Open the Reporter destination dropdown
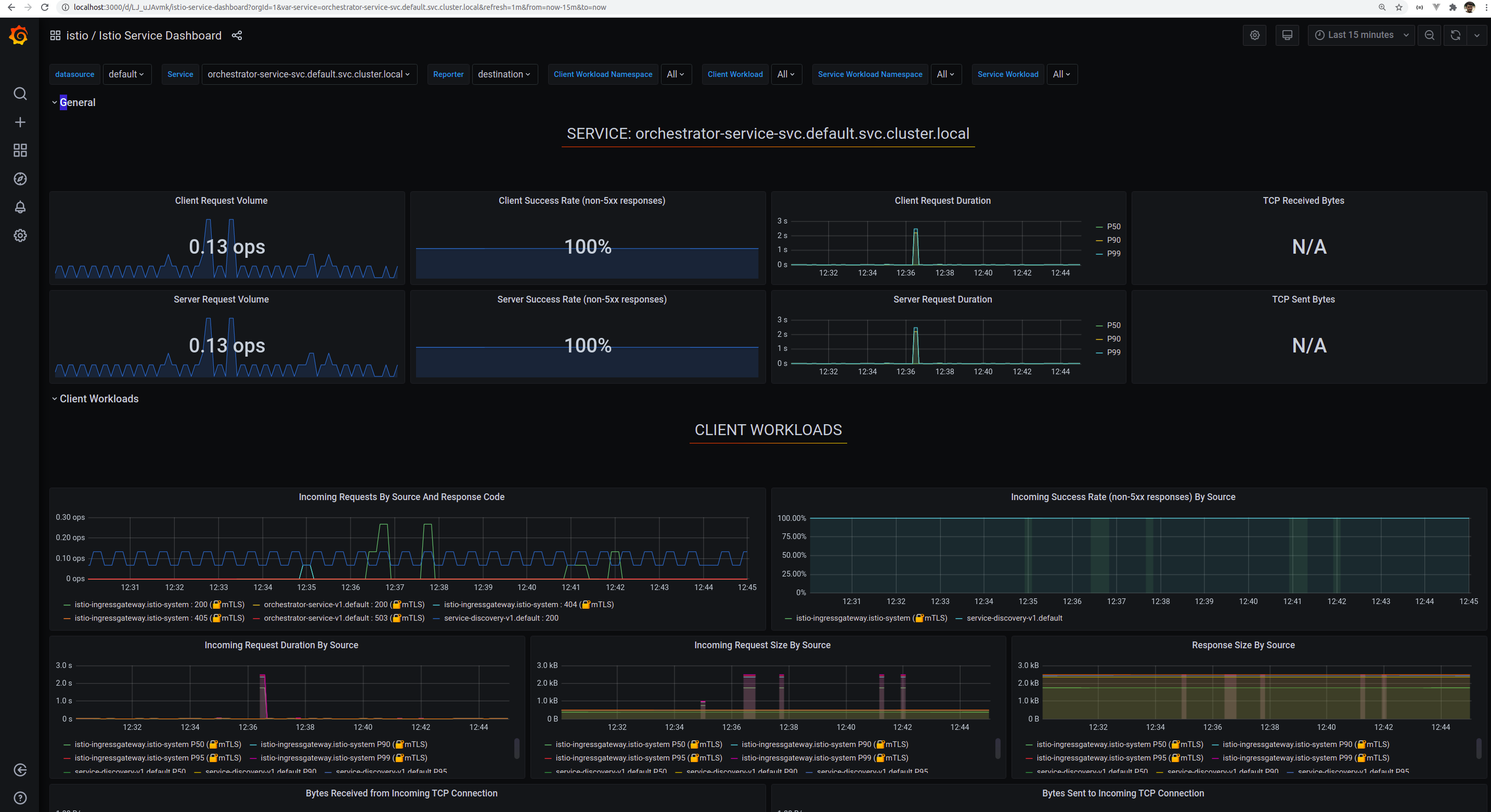The height and width of the screenshot is (812, 1491). 504,74
